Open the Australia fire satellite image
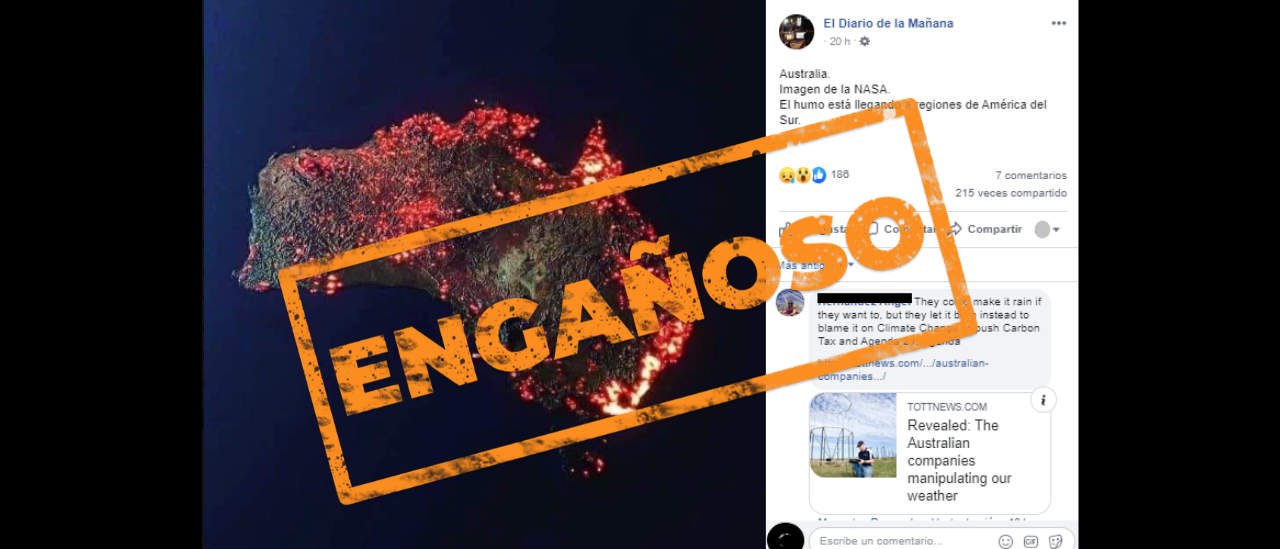This screenshot has height=549, width=1280. point(484,274)
